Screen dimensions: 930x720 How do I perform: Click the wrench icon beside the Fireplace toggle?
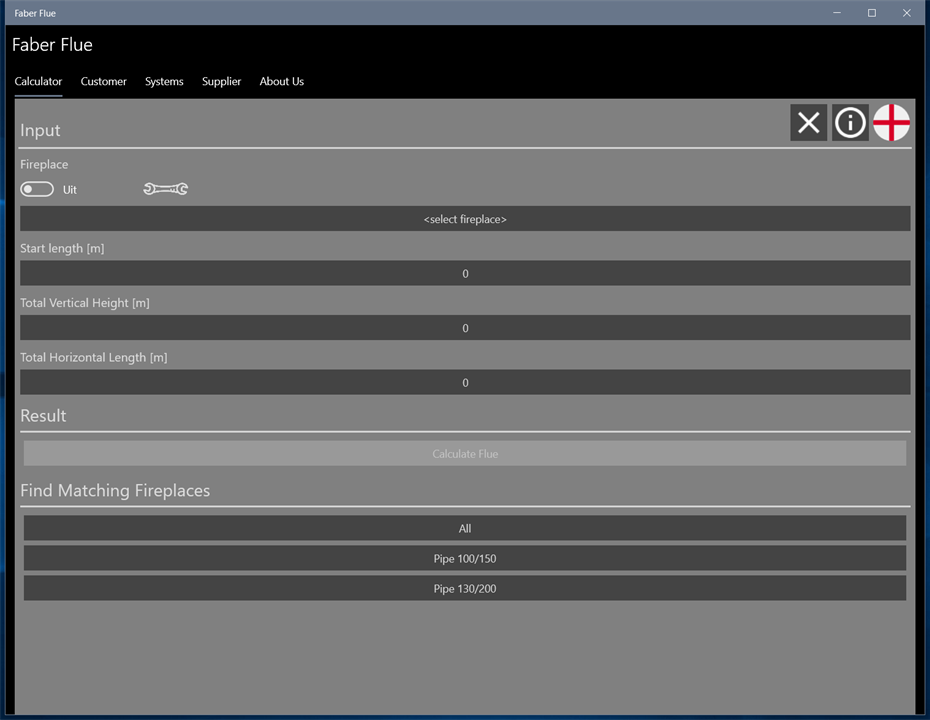coord(165,189)
